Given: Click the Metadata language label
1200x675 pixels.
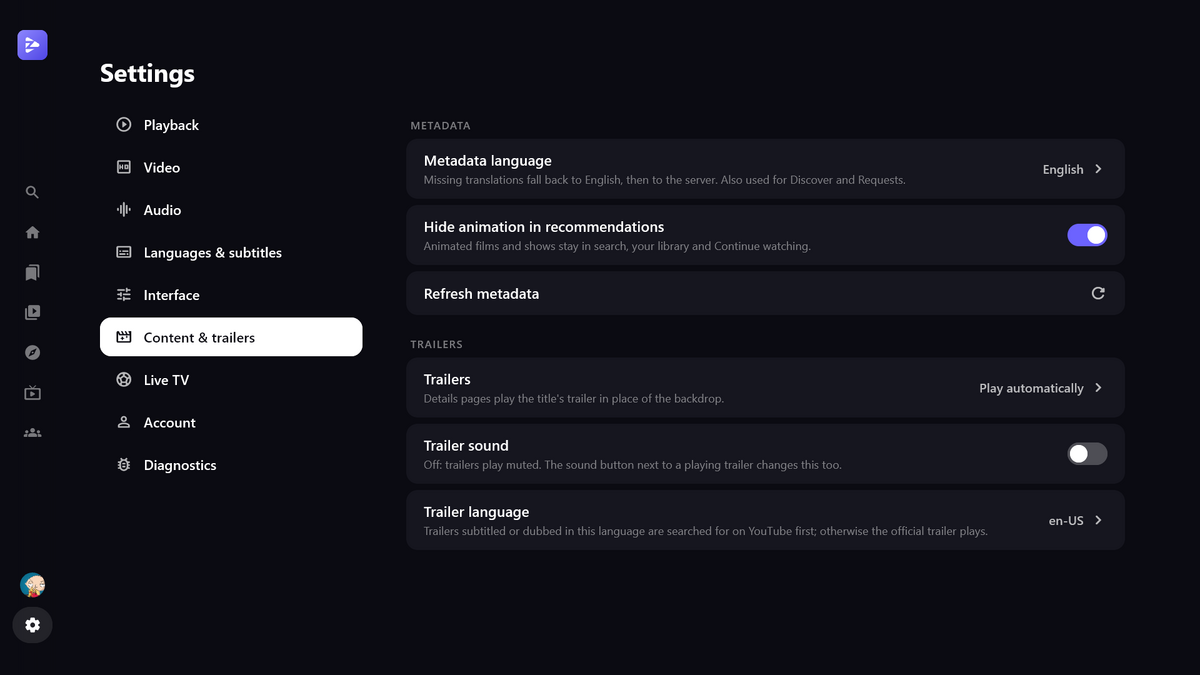Looking at the screenshot, I should [x=487, y=161].
